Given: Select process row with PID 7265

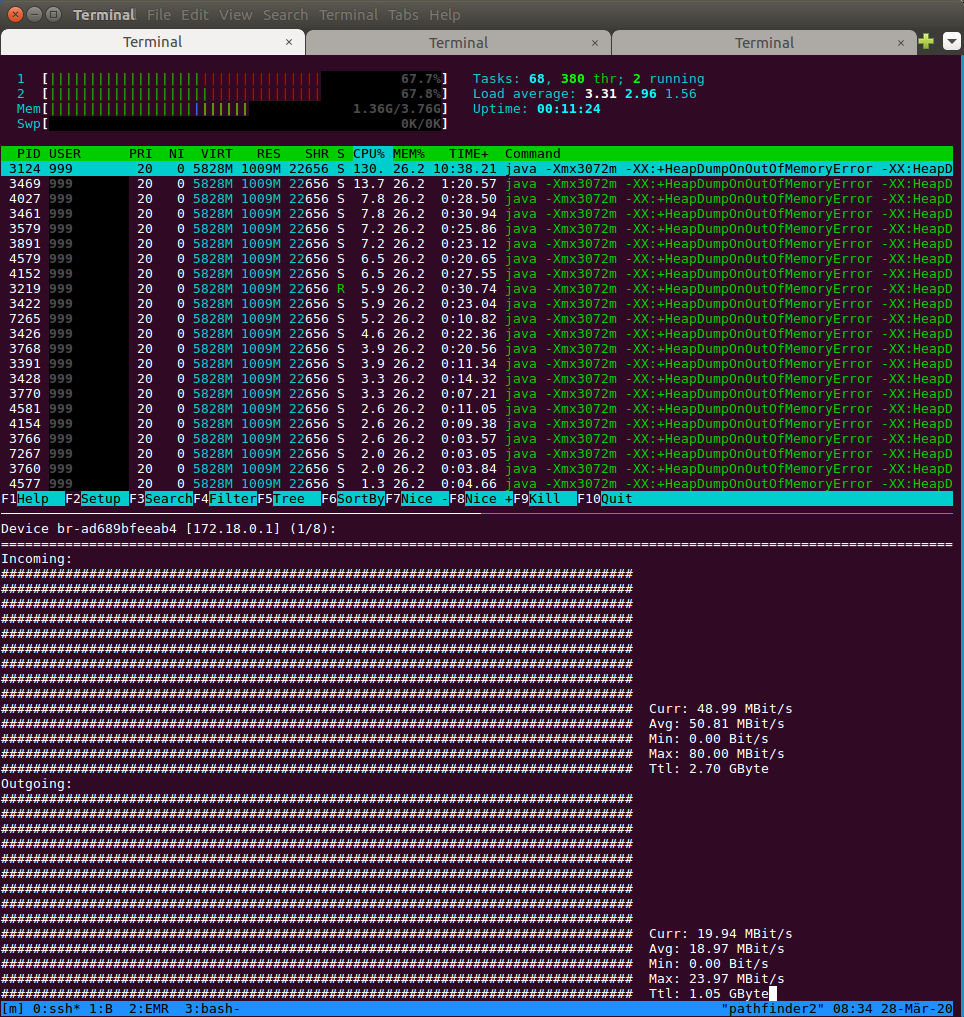Looking at the screenshot, I should click(477, 318).
